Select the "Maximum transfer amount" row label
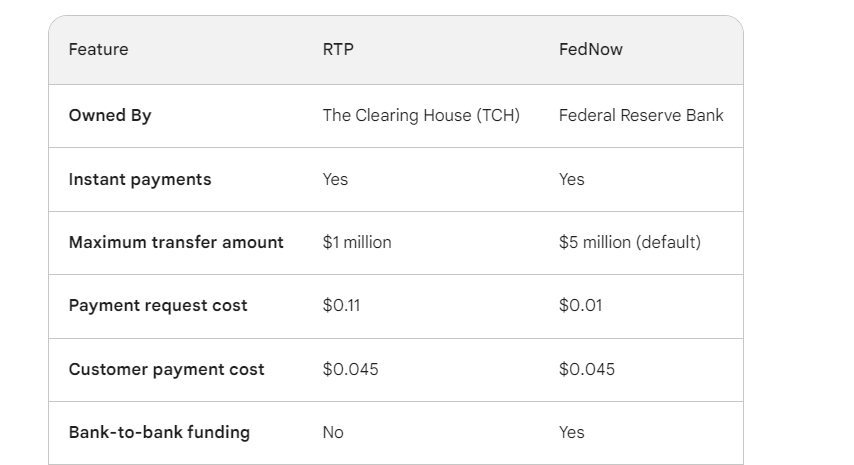 (176, 242)
